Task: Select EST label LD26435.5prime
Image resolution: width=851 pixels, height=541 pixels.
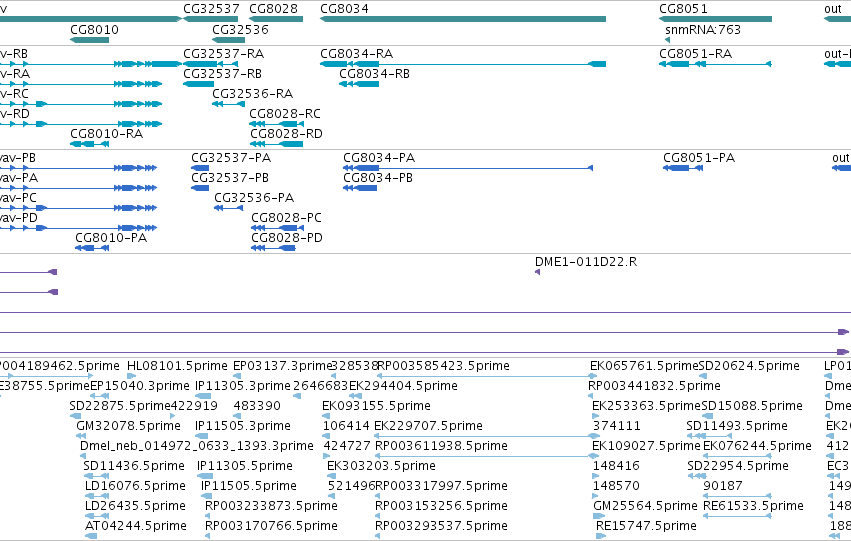Action: (135, 506)
